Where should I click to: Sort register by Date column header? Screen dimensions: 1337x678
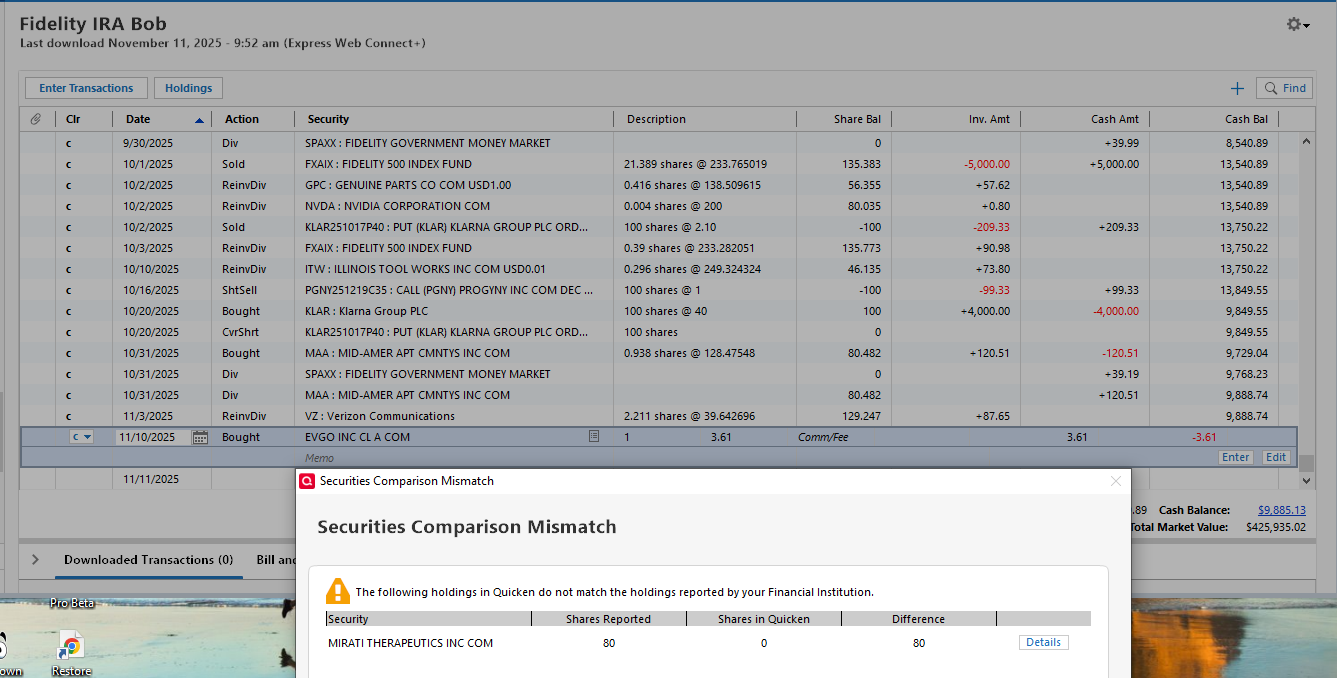(164, 119)
